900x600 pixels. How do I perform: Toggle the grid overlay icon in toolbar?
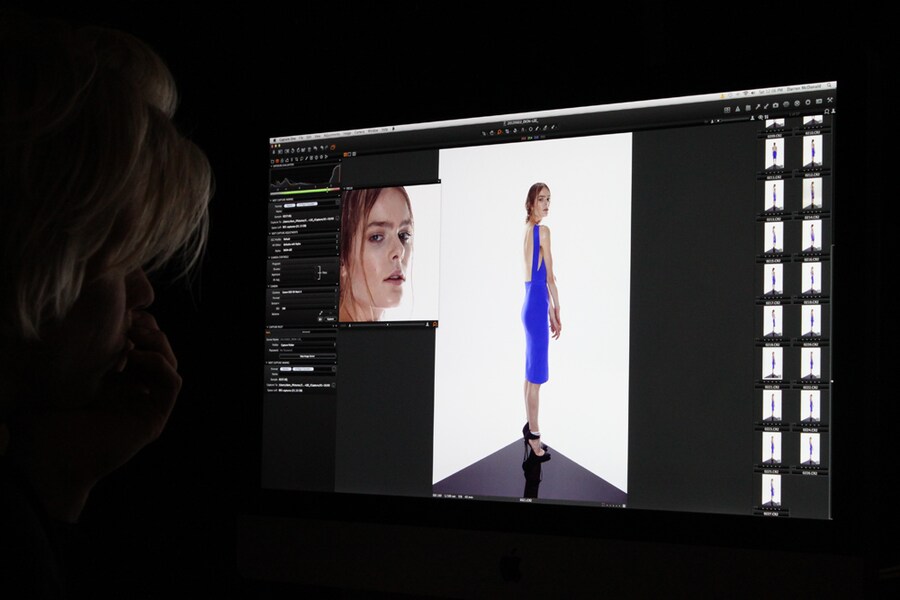748,108
